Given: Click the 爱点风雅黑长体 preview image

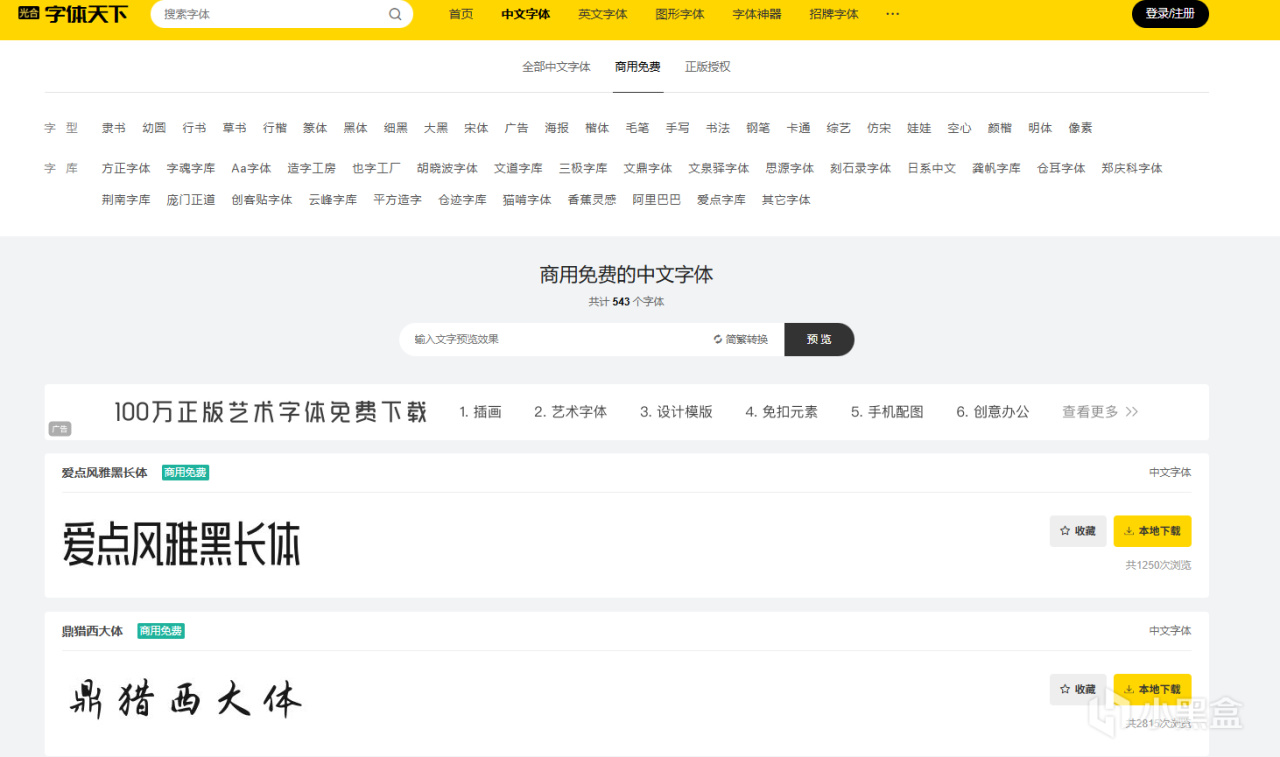Looking at the screenshot, I should pos(181,544).
